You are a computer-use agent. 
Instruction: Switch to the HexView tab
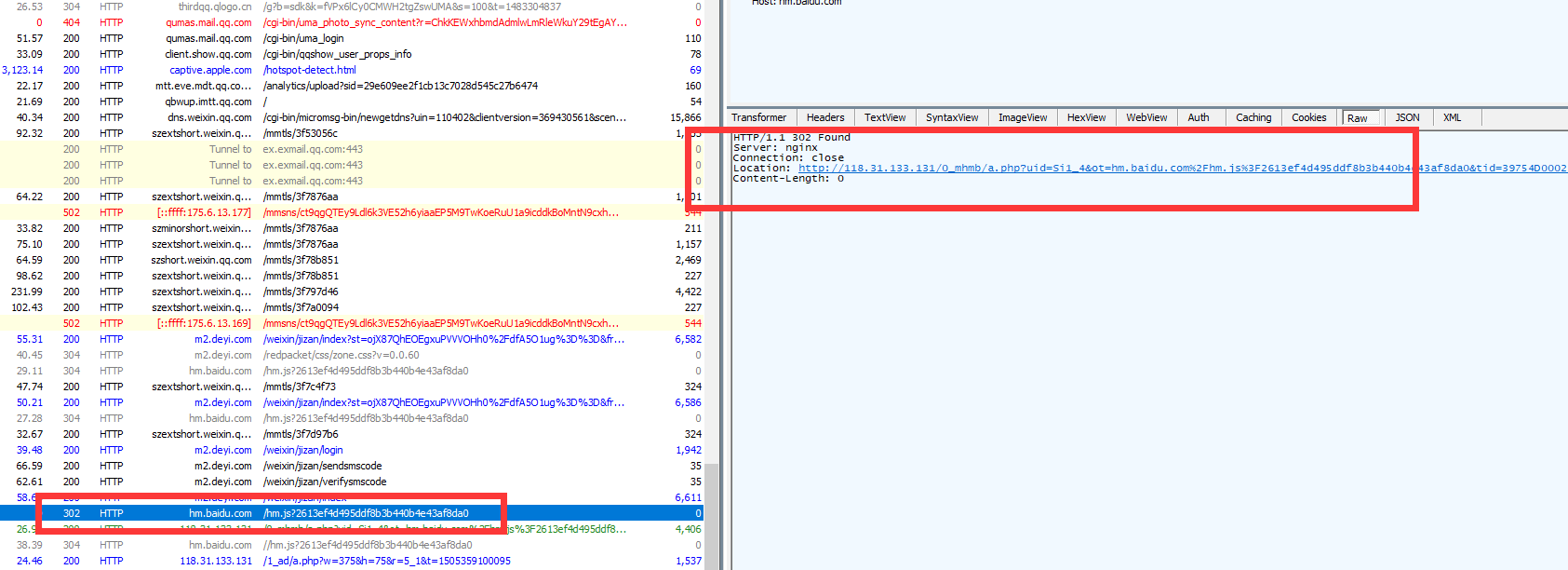click(1086, 117)
